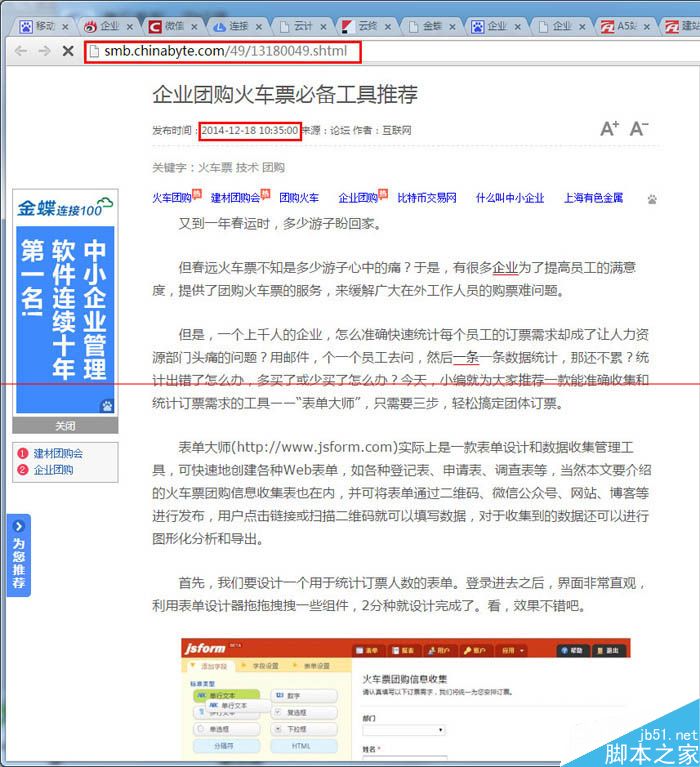Image resolution: width=700 pixels, height=767 pixels.
Task: Open the 比特币交易网 link
Action: (426, 198)
